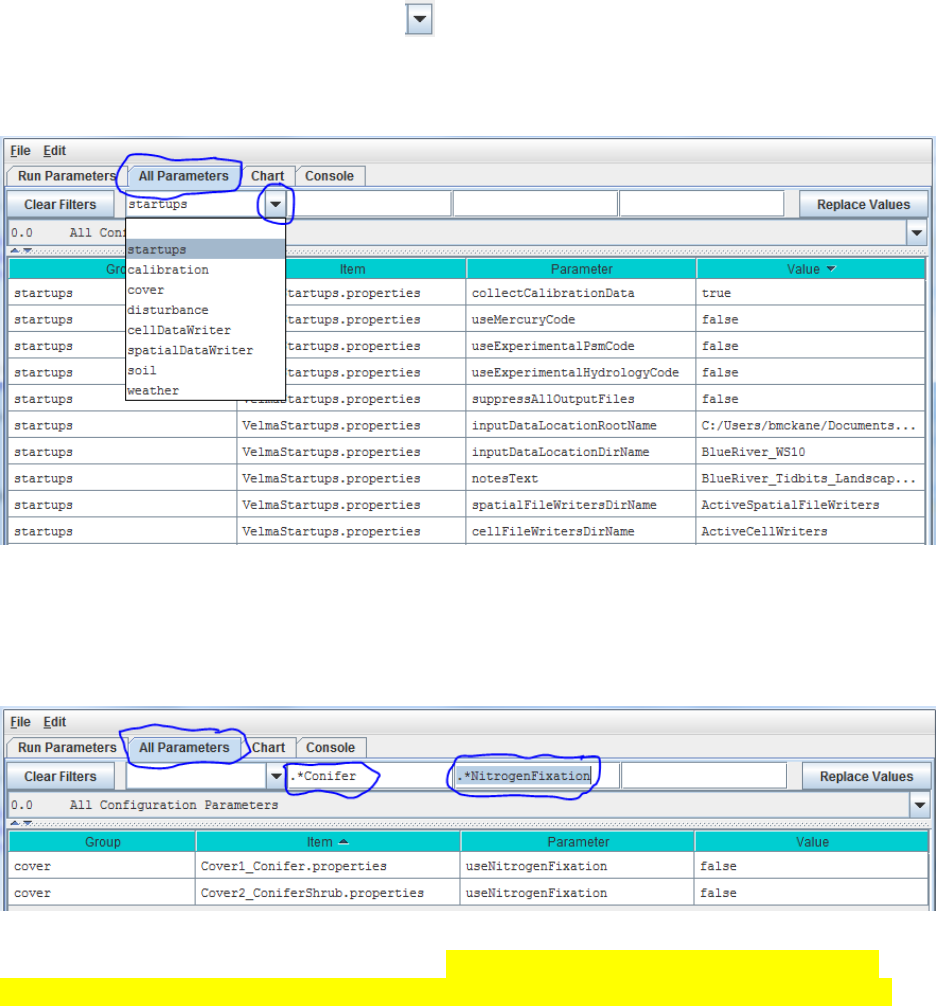The width and height of the screenshot is (936, 1006).
Task: Select the cellFileWritersDirName parameter cell
Action: coord(581,531)
